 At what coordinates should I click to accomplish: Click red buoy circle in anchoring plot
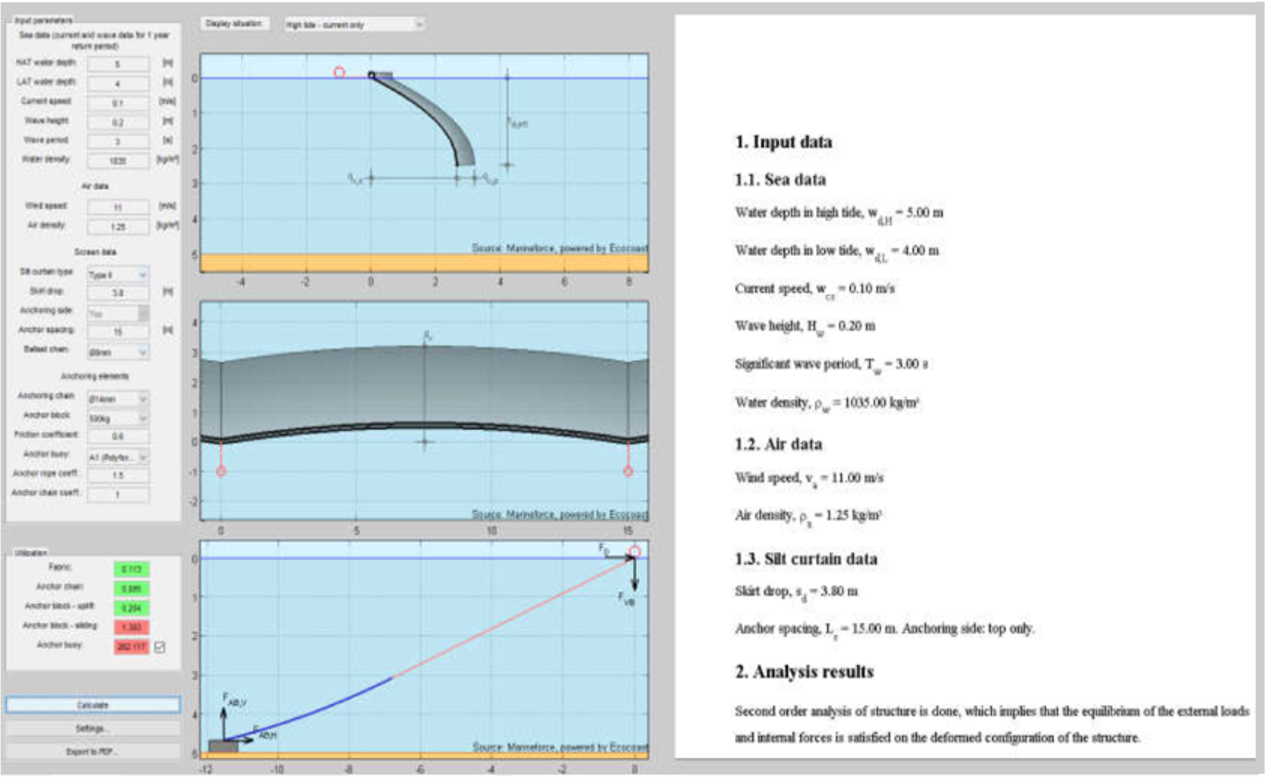pyautogui.click(x=634, y=551)
